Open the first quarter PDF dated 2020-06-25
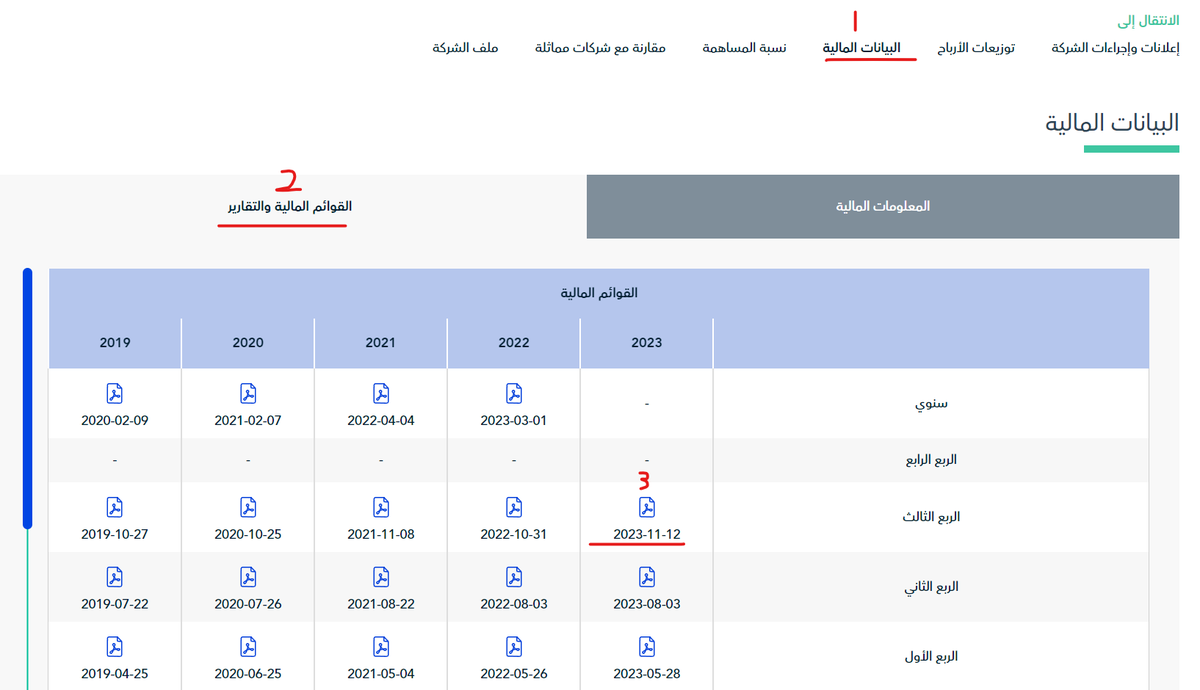The height and width of the screenshot is (690, 1200). tap(248, 647)
